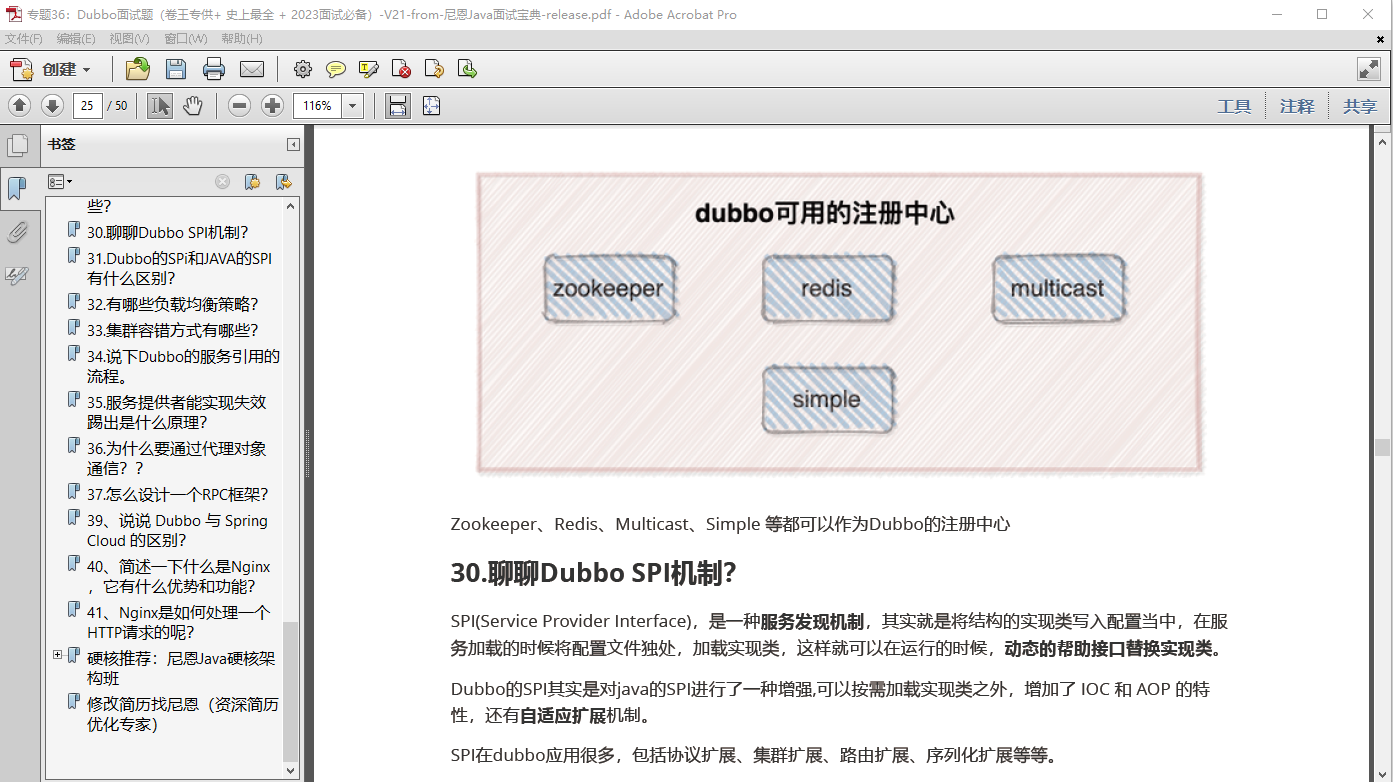Open the 注释 pane
Screen dimensions: 1393x782
point(1297,106)
